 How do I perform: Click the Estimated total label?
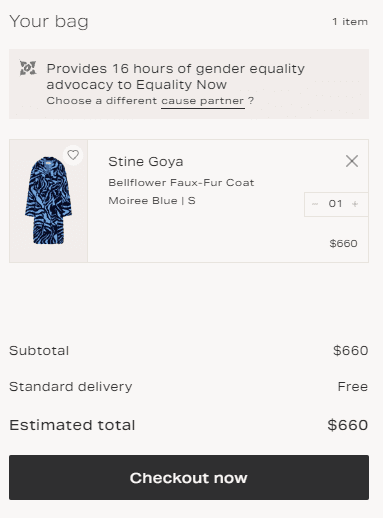pyautogui.click(x=72, y=425)
